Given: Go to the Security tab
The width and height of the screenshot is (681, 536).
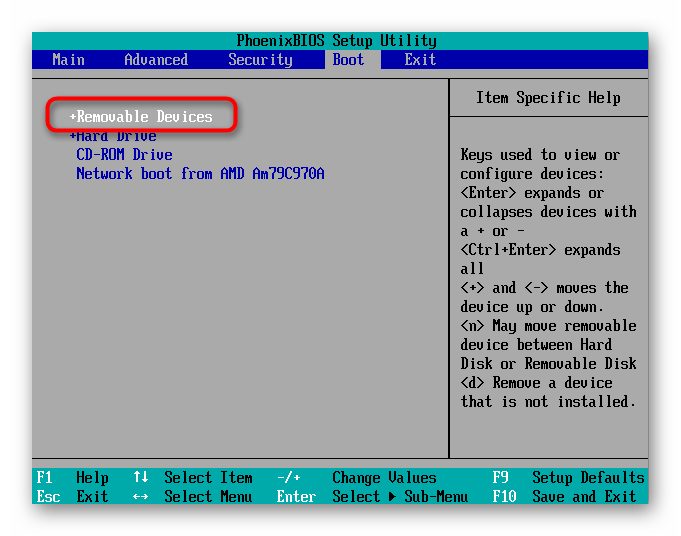Looking at the screenshot, I should pos(260,60).
